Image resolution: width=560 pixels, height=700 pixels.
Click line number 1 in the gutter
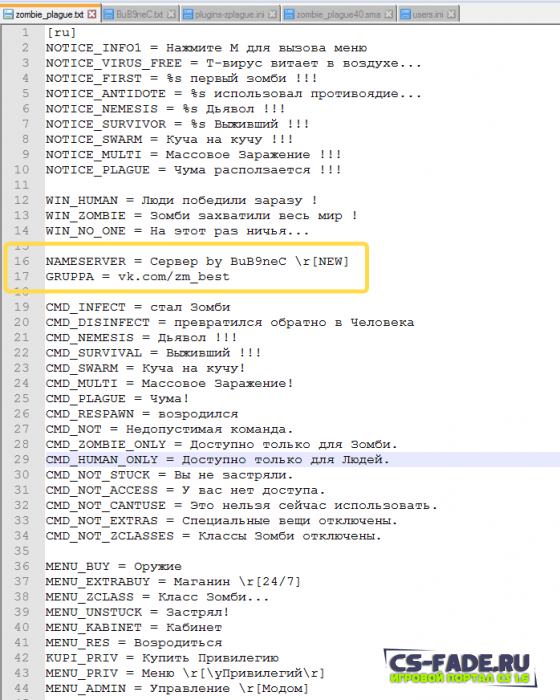click(x=25, y=33)
